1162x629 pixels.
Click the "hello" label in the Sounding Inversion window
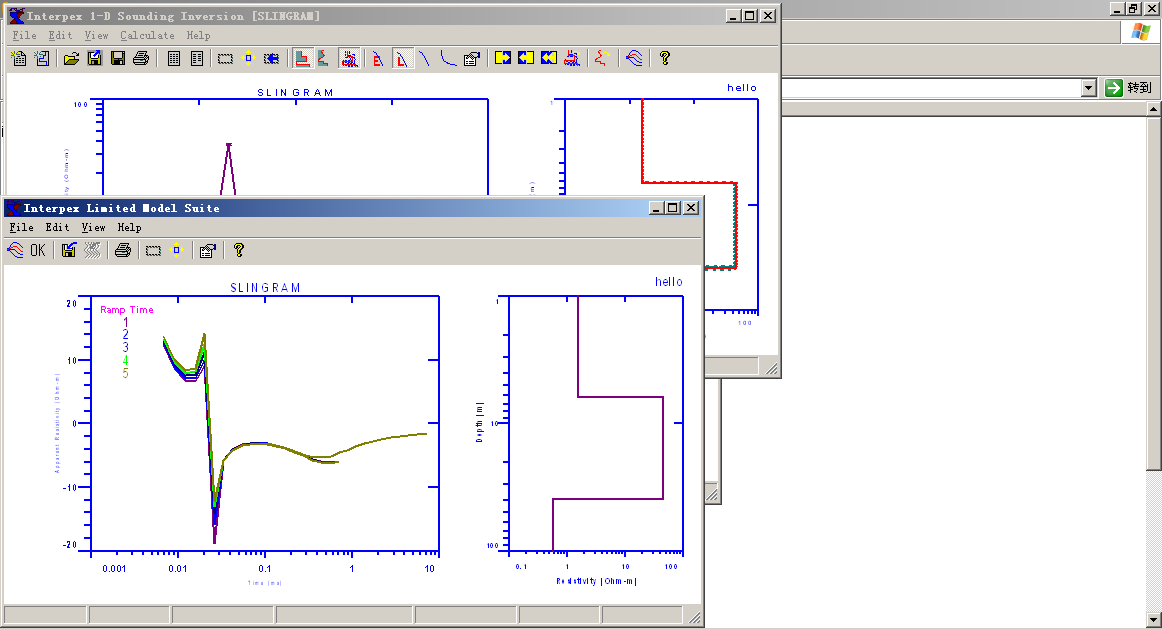(x=742, y=87)
